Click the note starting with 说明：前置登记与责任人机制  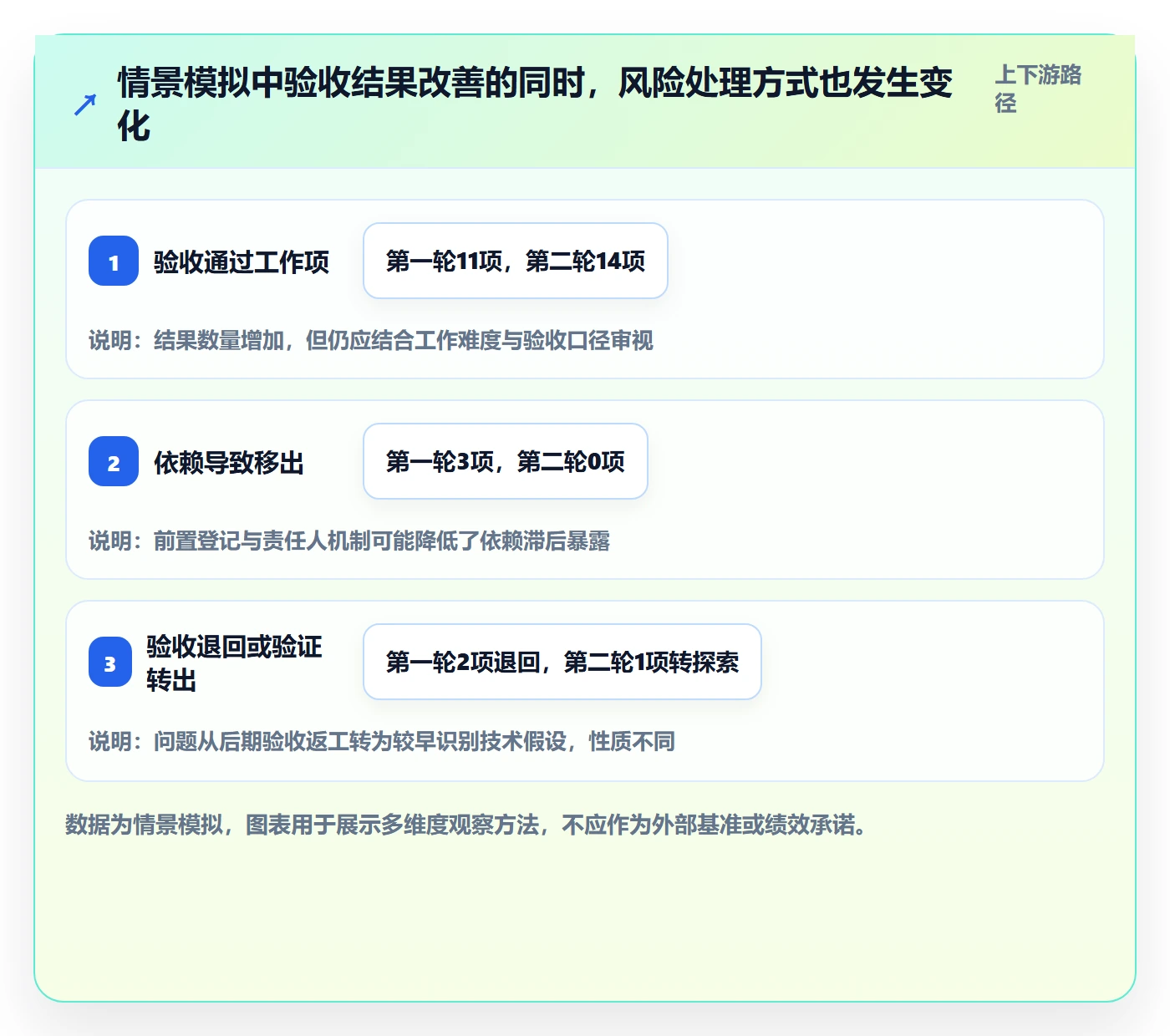[349, 541]
